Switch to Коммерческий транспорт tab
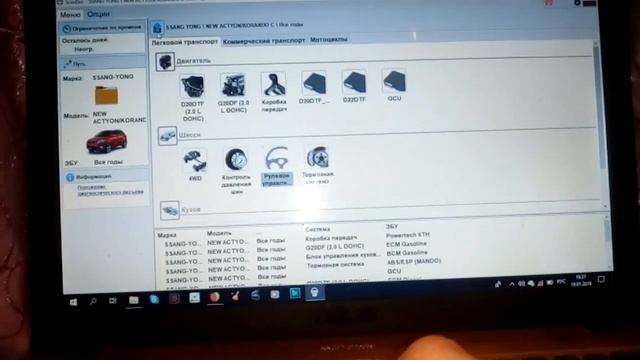Image resolution: width=640 pixels, height=360 pixels. click(x=264, y=41)
